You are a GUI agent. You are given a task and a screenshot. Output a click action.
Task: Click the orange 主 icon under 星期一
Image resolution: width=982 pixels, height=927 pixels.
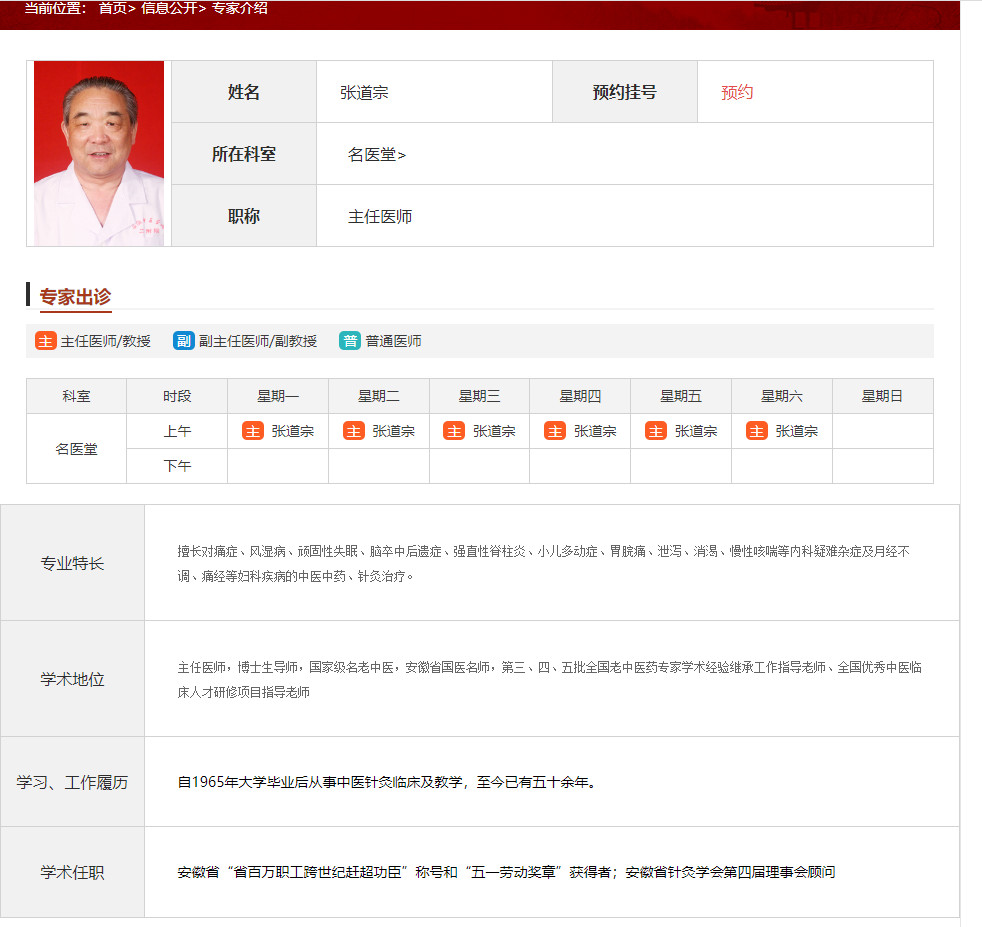(253, 431)
